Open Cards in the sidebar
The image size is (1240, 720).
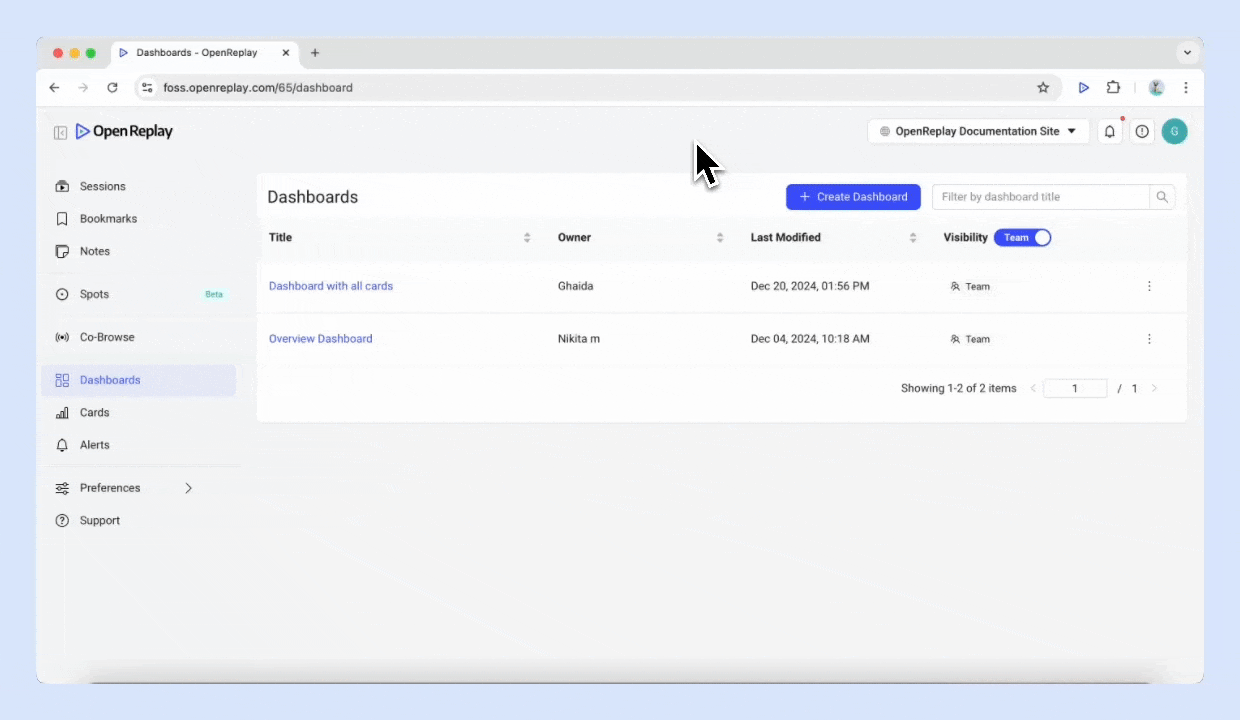pos(139,412)
